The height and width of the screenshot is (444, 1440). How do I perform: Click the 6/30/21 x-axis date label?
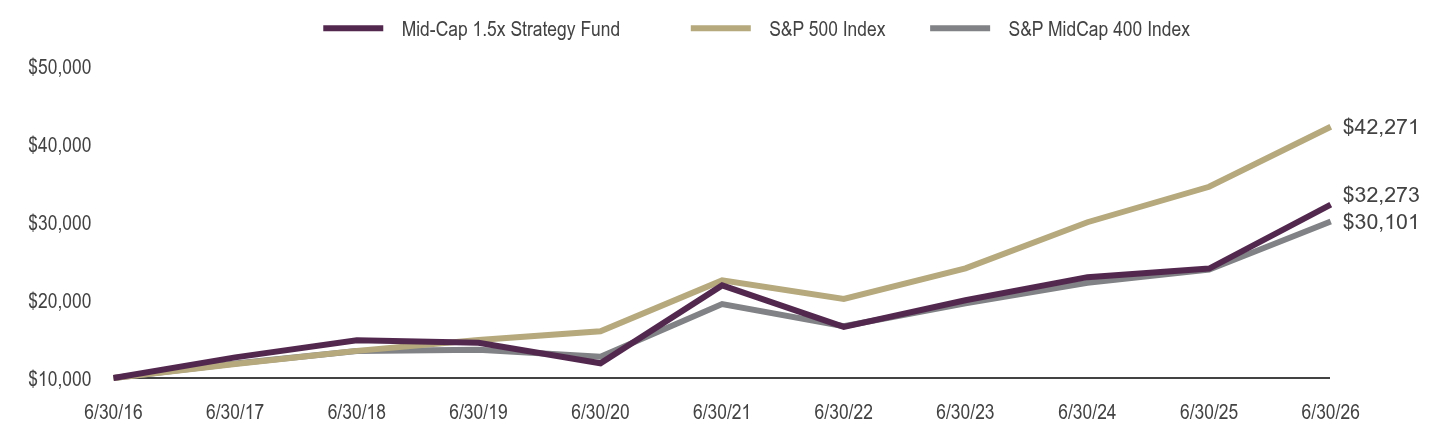point(723,412)
